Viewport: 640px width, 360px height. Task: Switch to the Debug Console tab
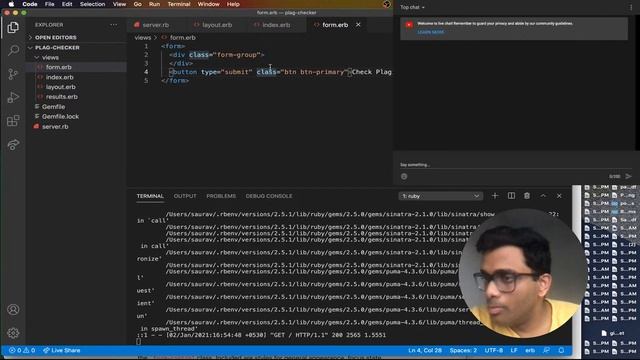(269, 196)
